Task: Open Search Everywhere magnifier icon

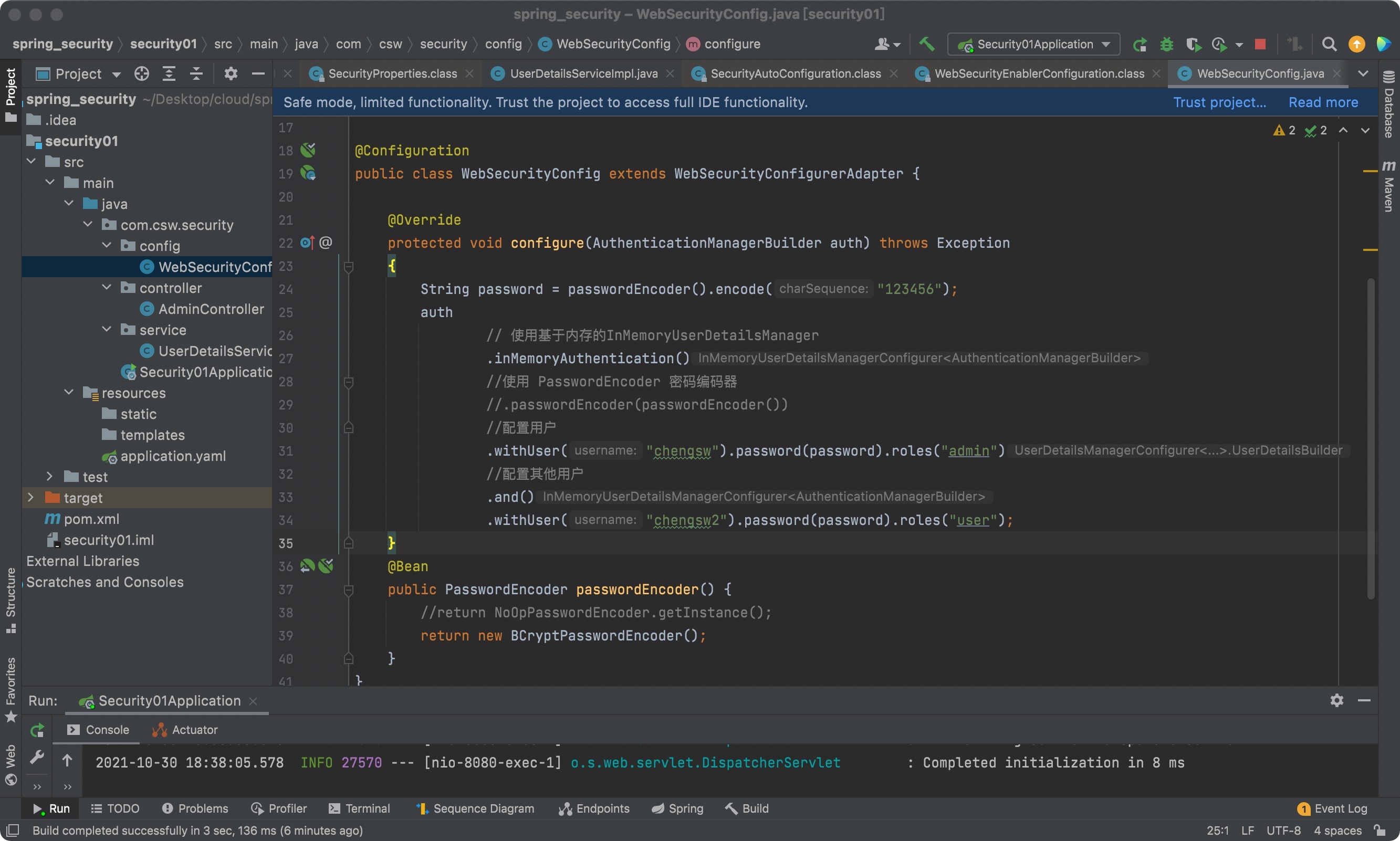Action: click(x=1329, y=44)
